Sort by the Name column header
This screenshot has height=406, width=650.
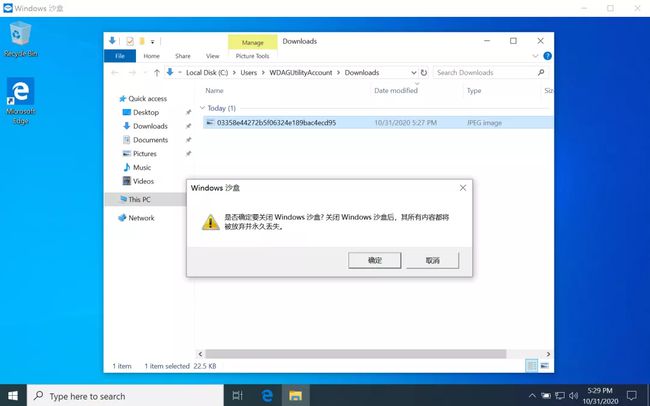[x=214, y=90]
